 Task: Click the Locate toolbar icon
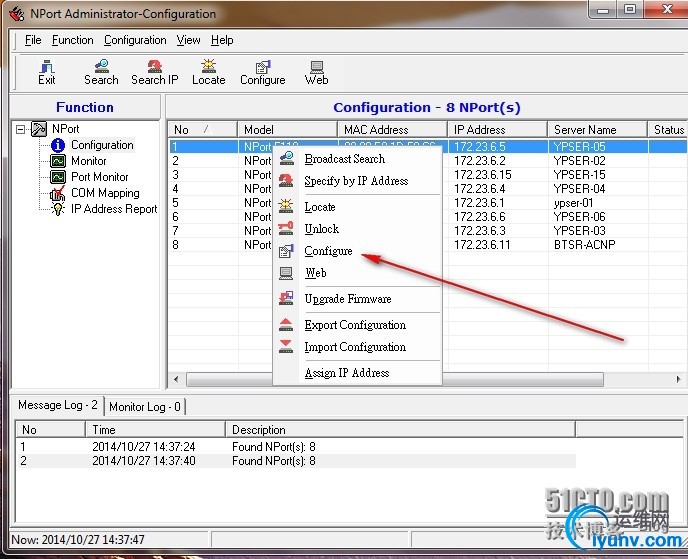pos(208,66)
